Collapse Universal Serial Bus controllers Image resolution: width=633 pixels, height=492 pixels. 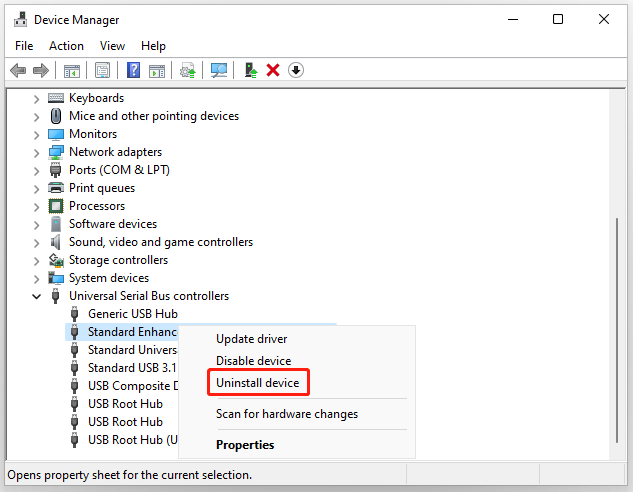coord(37,296)
